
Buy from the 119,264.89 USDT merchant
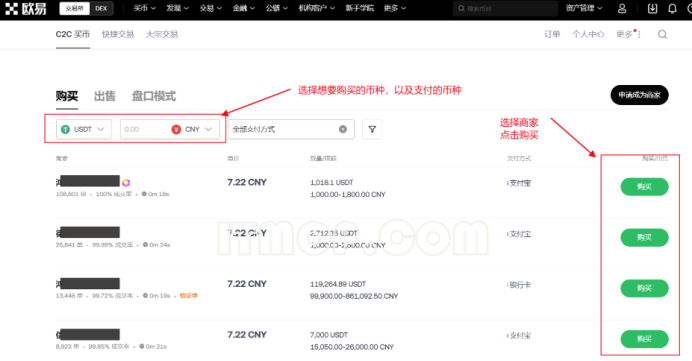(644, 288)
